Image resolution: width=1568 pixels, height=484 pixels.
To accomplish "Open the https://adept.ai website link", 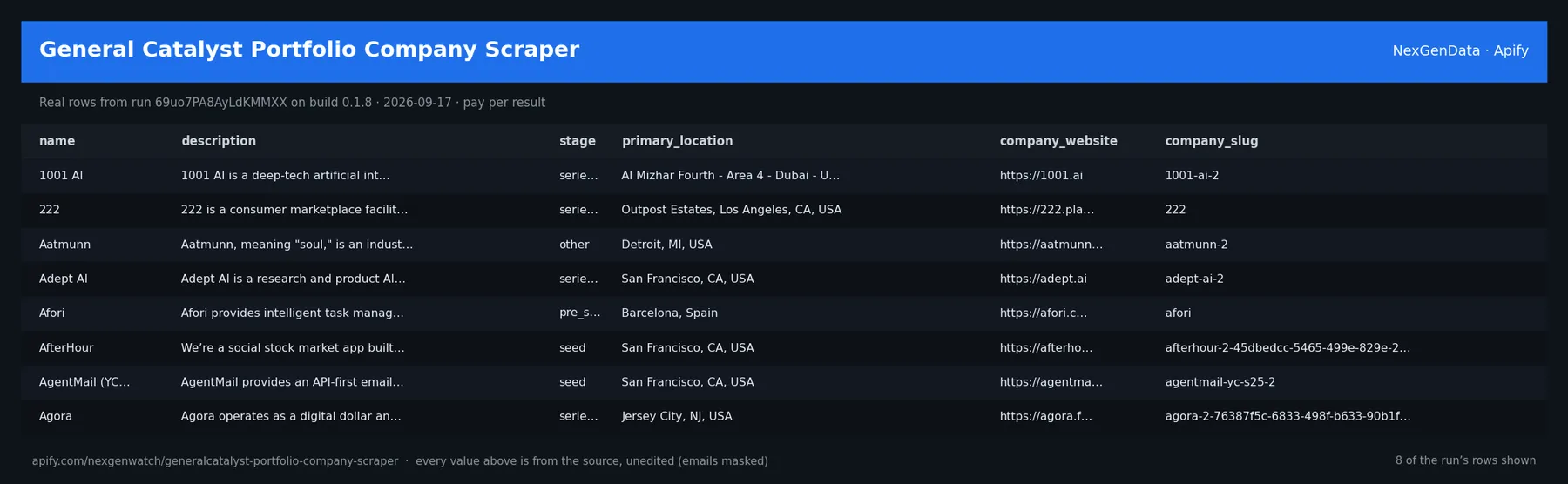I will click(1044, 279).
